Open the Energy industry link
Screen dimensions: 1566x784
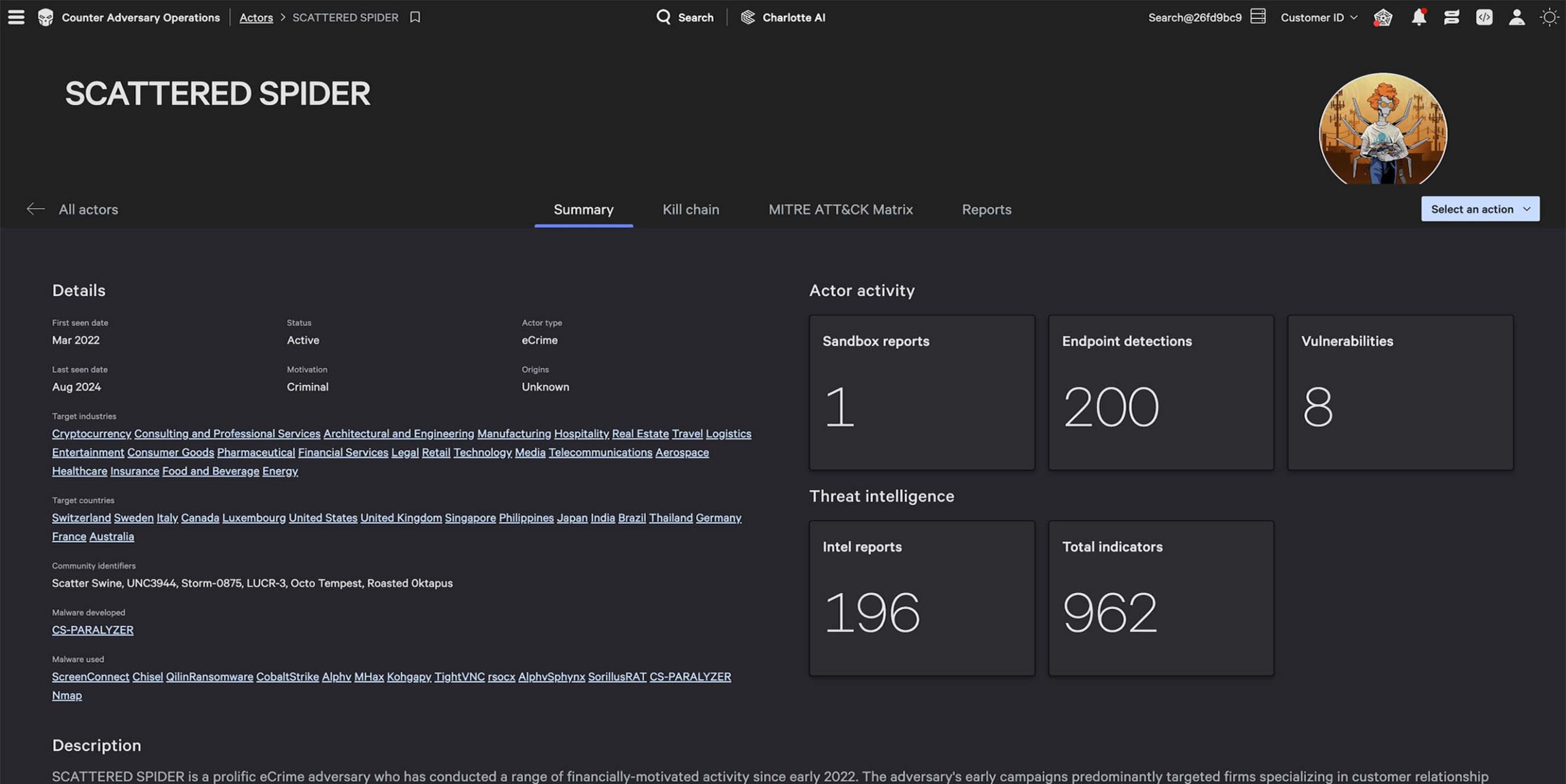(x=280, y=471)
